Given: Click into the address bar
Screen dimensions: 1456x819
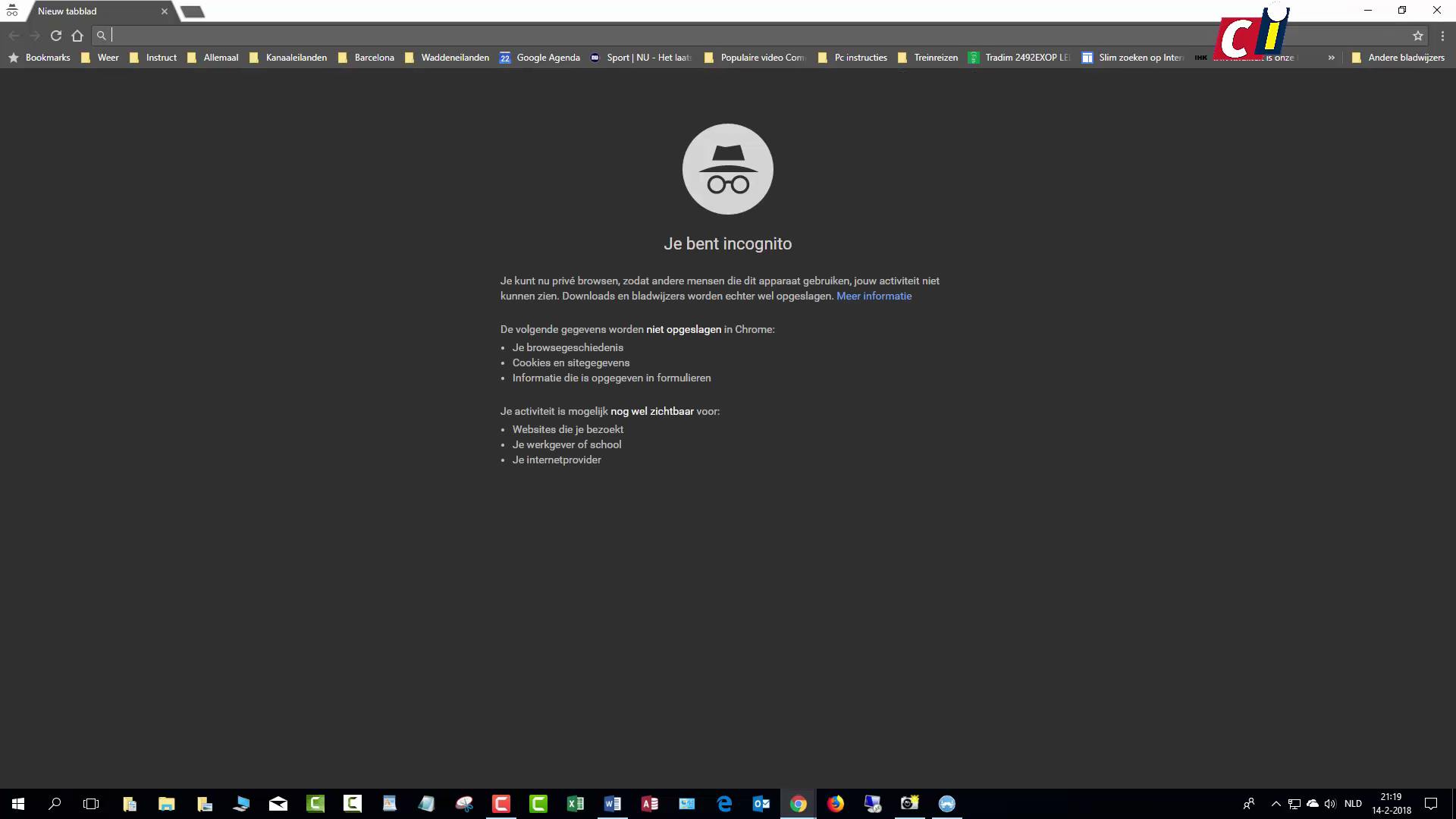Looking at the screenshot, I should [x=682, y=36].
